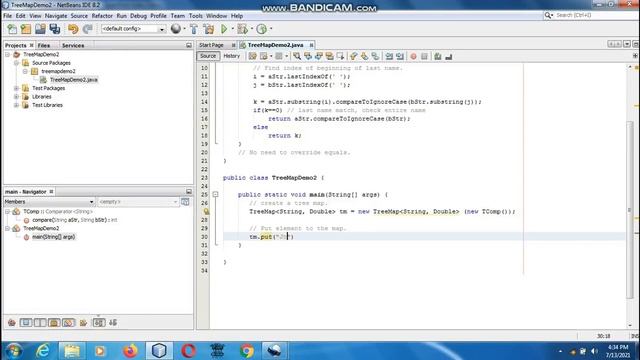640x360 pixels.
Task: Toggle Toggle Bookmark icon in editor toolbar
Action: [375, 56]
